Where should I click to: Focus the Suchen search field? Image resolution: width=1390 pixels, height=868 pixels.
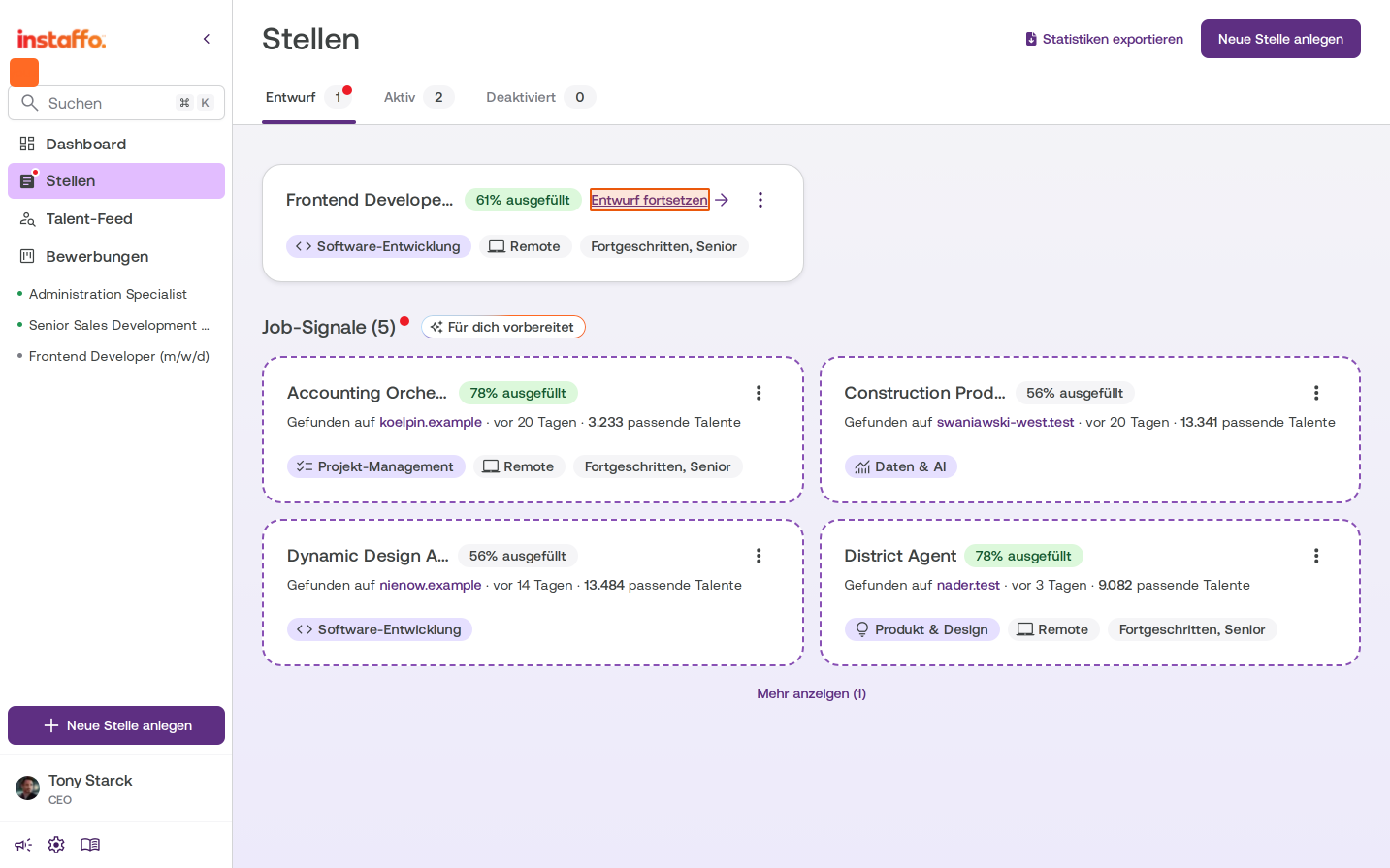point(116,103)
